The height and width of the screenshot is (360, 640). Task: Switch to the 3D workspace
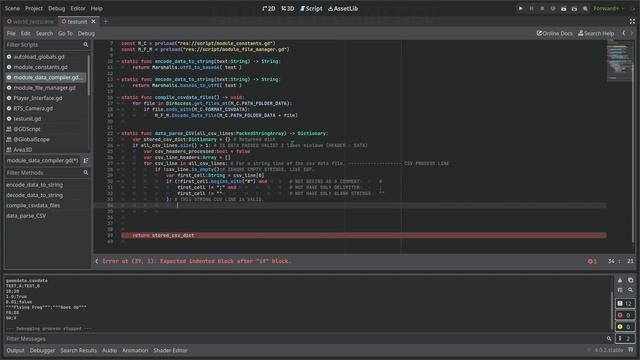click(x=288, y=9)
